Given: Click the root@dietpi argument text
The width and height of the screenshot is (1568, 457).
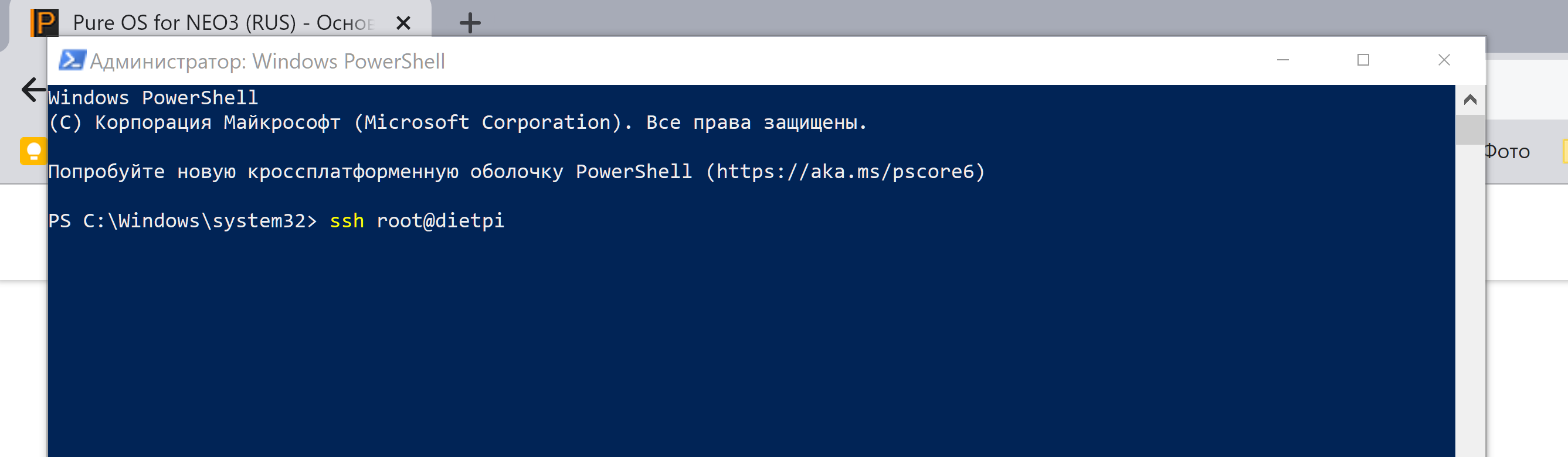Looking at the screenshot, I should (440, 220).
